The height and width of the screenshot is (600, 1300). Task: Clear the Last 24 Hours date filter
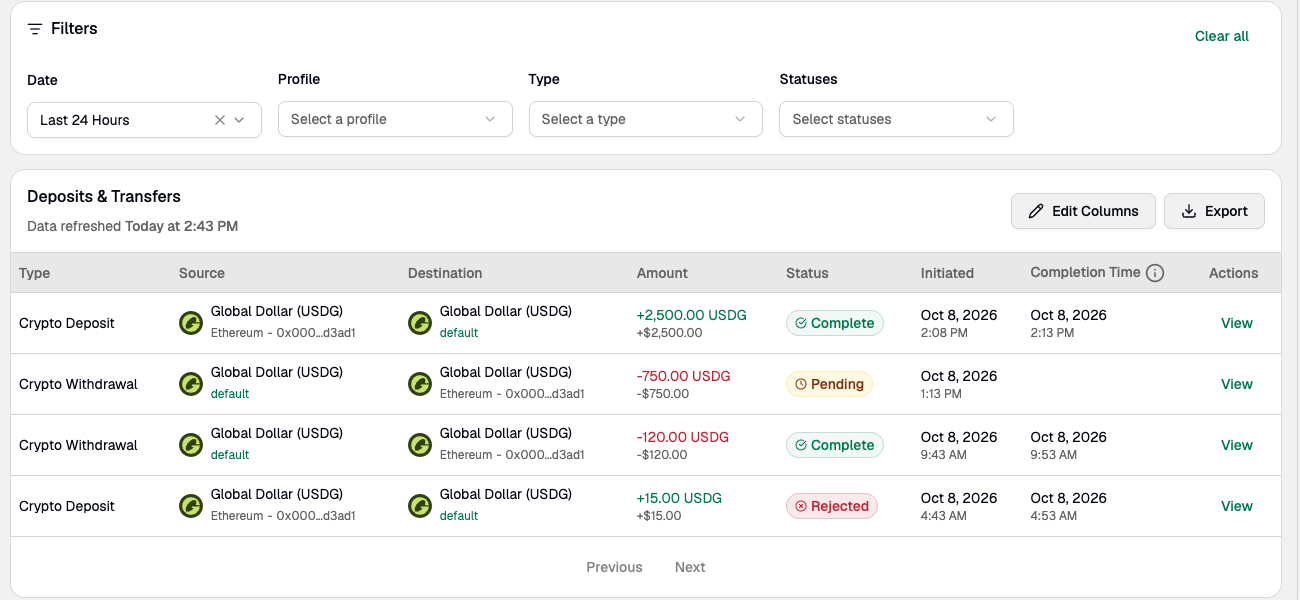220,120
